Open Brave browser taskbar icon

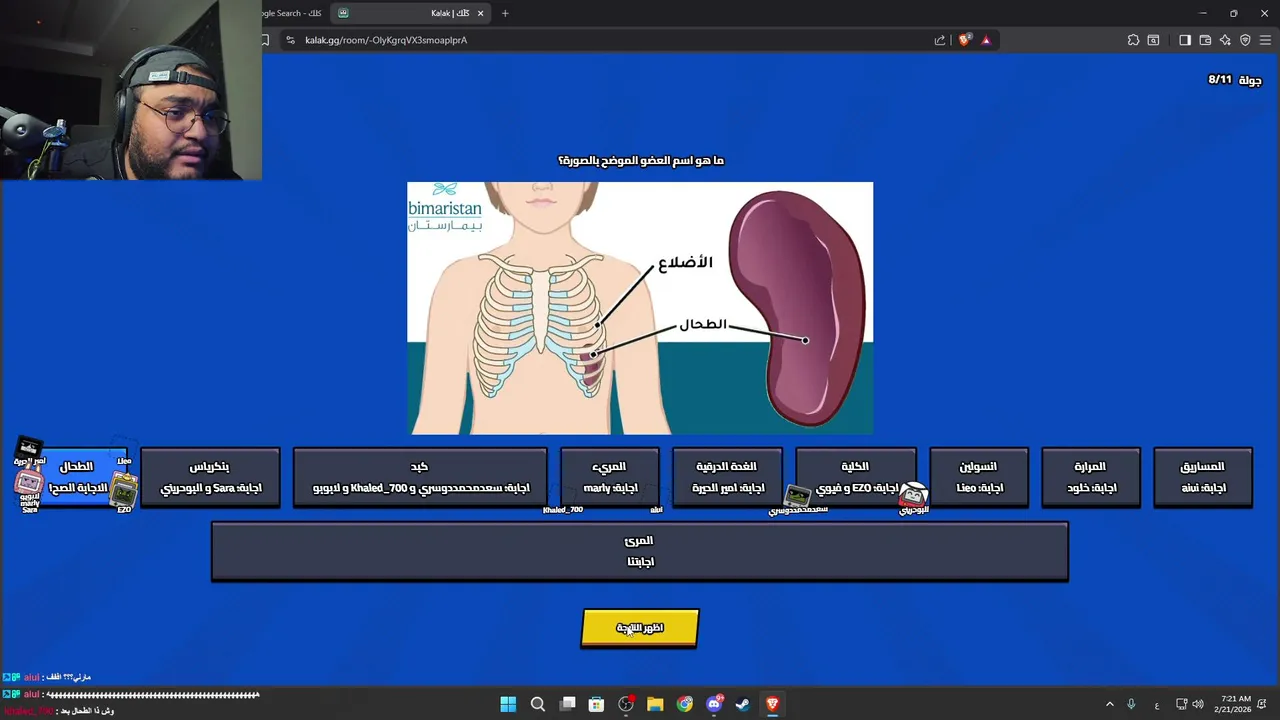(773, 704)
